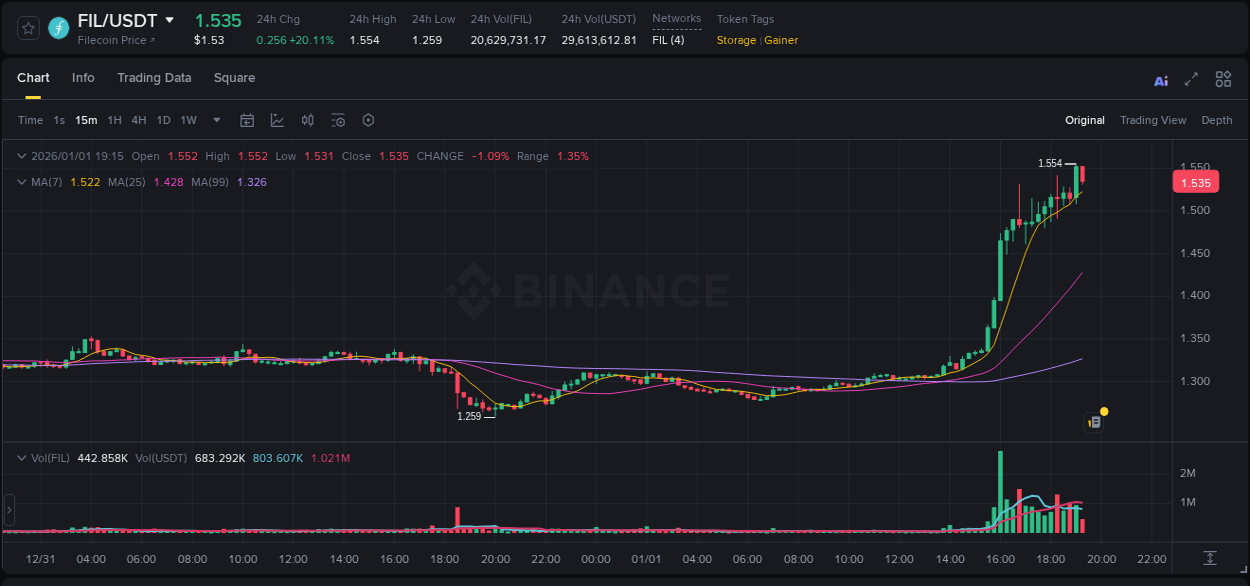Viewport: 1250px width, 586px height.
Task: Collapse the volume indicator panel
Action: [22, 457]
